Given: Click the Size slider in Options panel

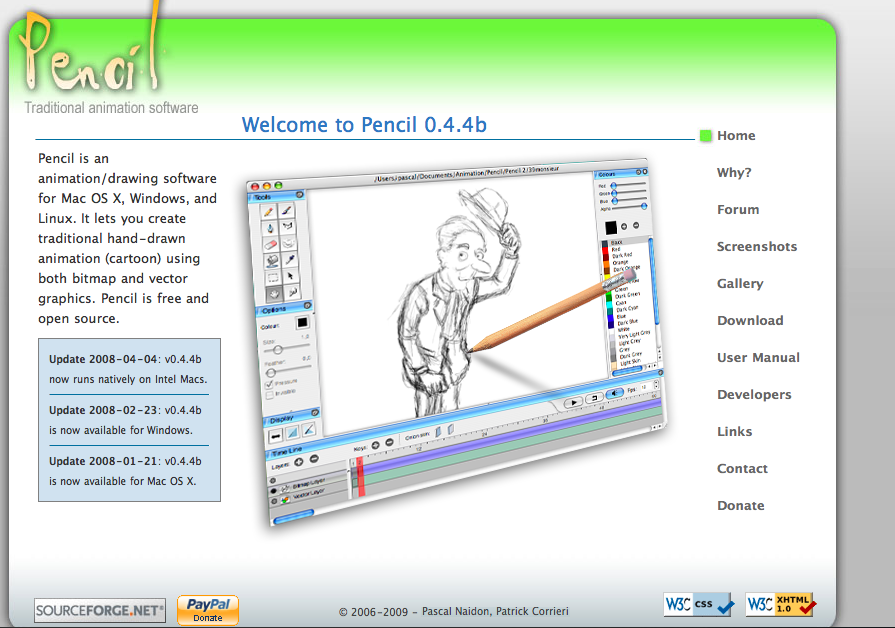Looking at the screenshot, I should (287, 348).
